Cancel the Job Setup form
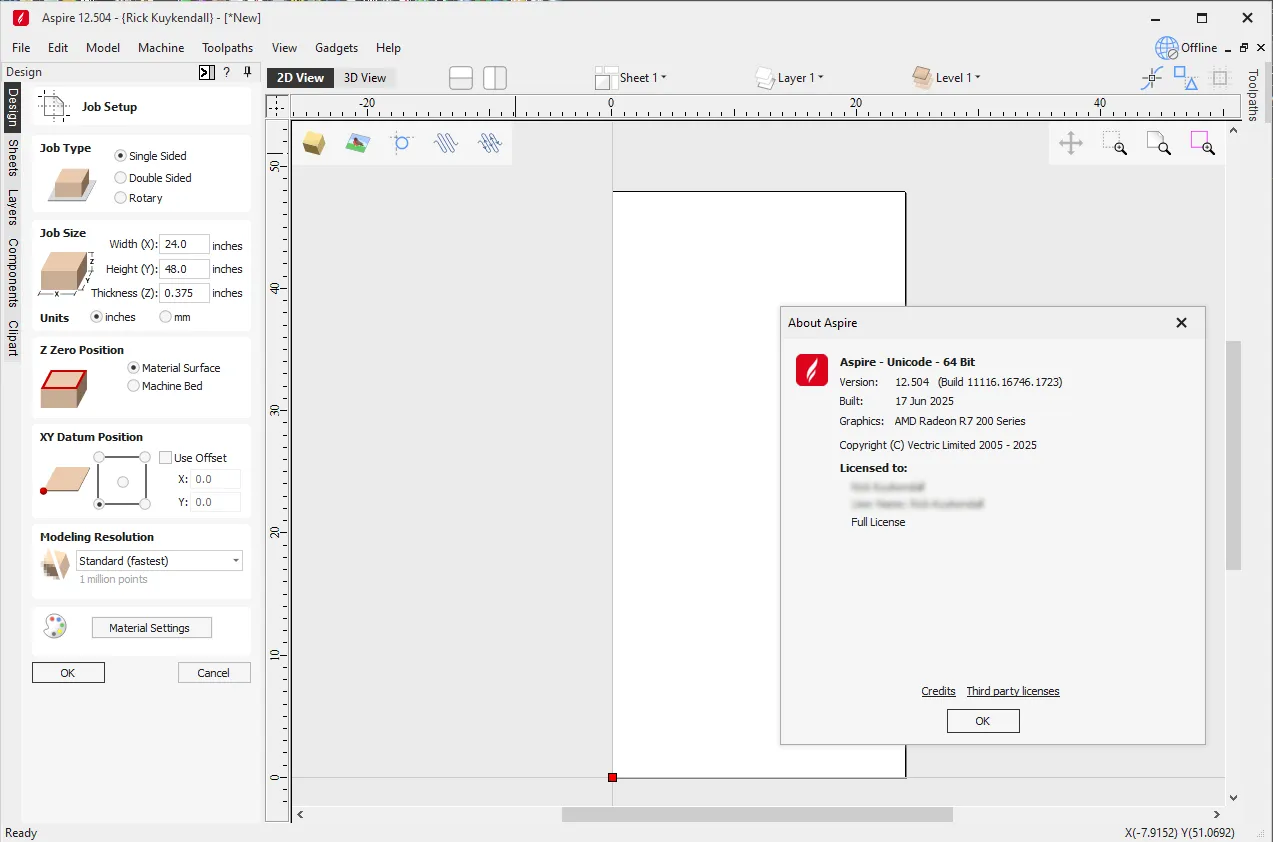Viewport: 1273px width, 842px height. (x=214, y=673)
